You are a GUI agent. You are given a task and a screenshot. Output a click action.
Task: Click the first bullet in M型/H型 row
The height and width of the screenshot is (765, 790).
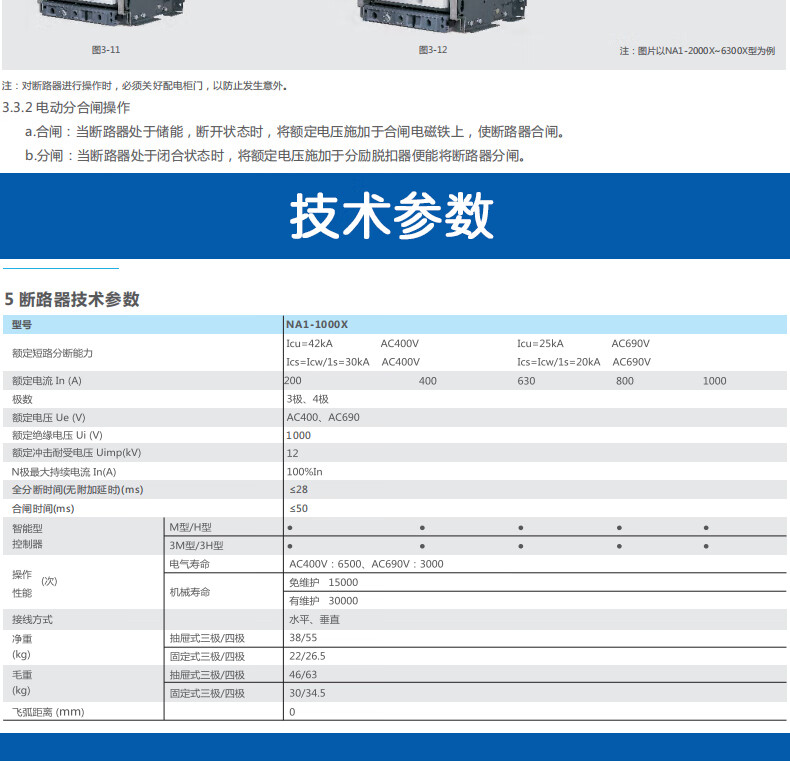click(290, 527)
